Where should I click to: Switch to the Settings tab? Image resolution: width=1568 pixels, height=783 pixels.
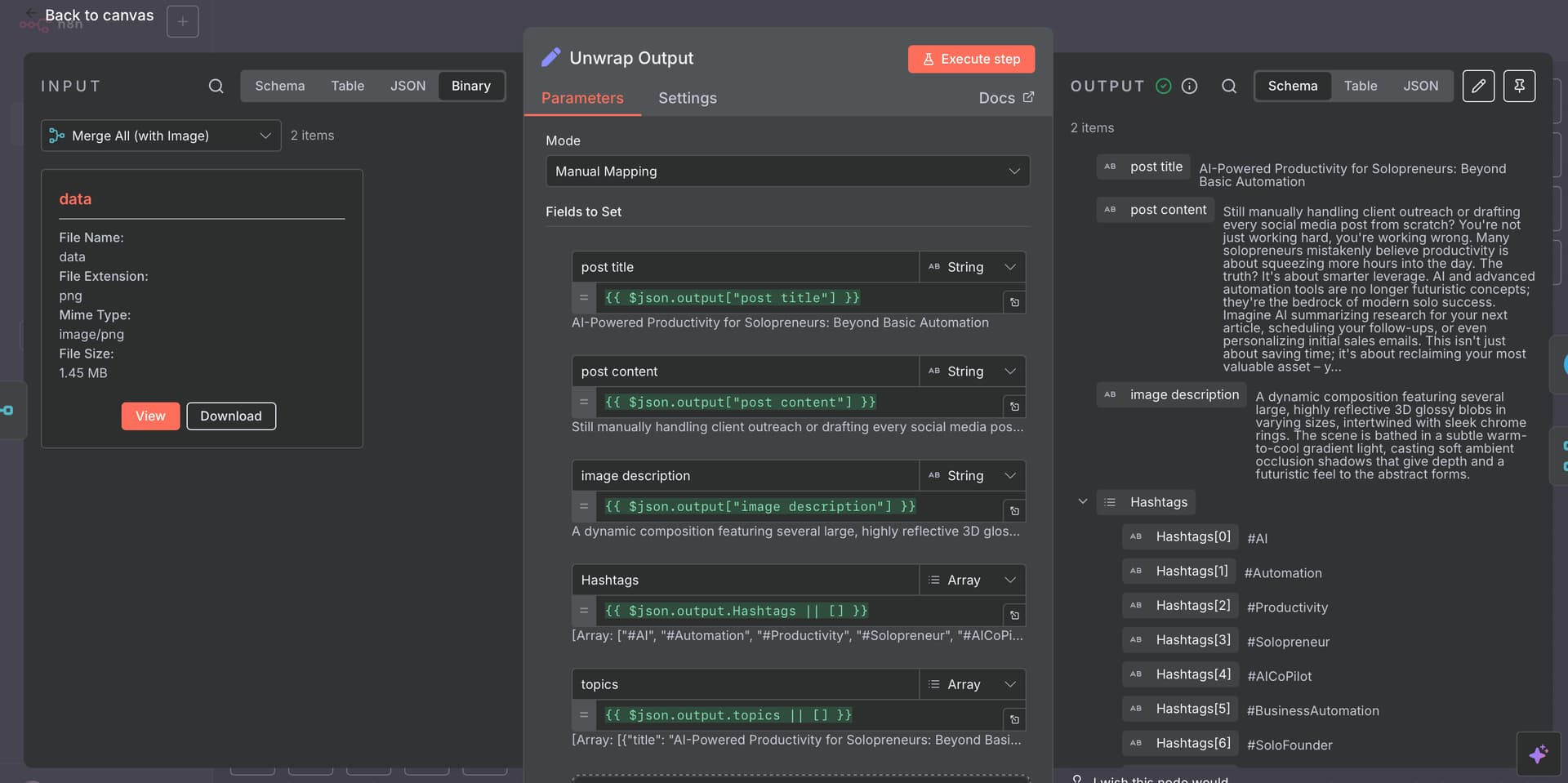[x=687, y=98]
